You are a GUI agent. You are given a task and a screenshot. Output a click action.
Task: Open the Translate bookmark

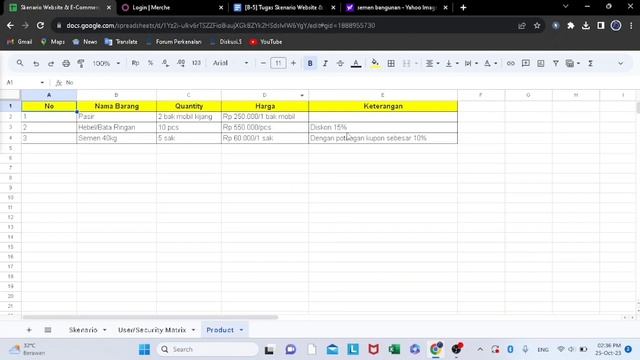121,42
